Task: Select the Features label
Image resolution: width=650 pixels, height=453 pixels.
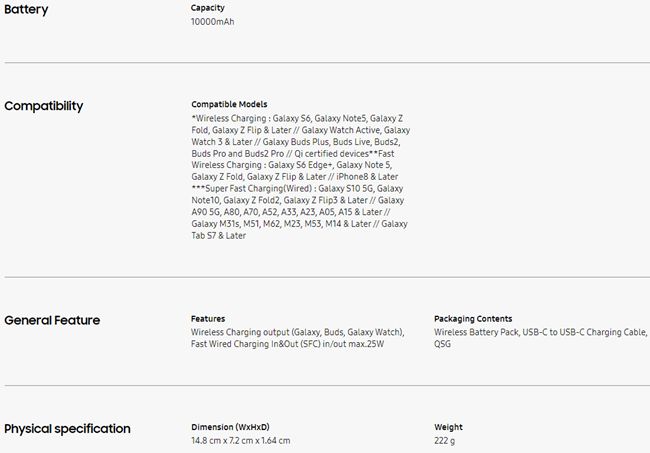Action: [x=208, y=319]
